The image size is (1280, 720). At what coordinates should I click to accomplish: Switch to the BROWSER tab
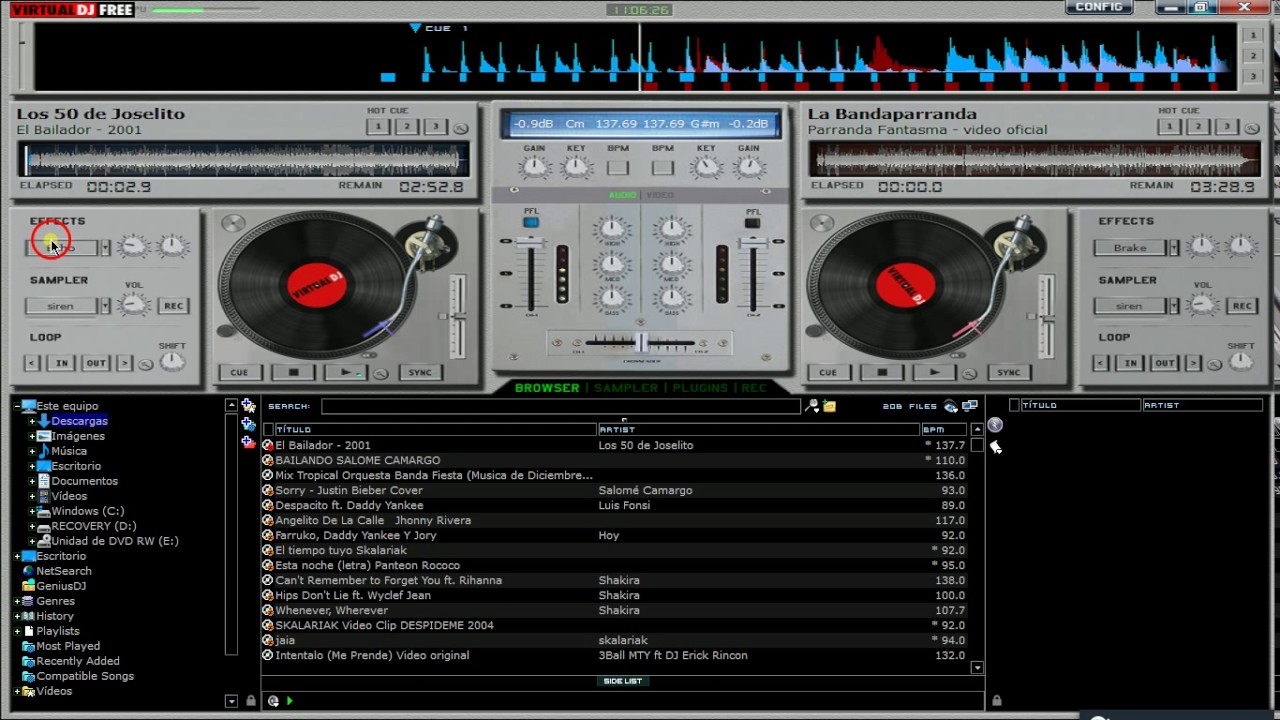[547, 388]
